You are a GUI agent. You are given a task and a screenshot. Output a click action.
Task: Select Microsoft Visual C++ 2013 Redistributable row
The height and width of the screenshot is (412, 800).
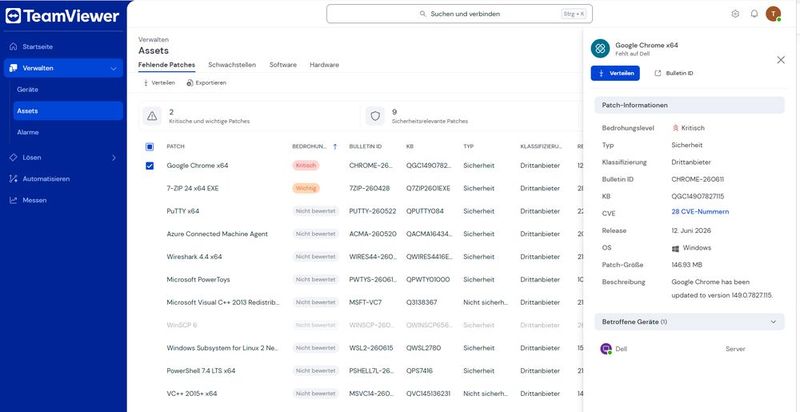[x=360, y=302]
